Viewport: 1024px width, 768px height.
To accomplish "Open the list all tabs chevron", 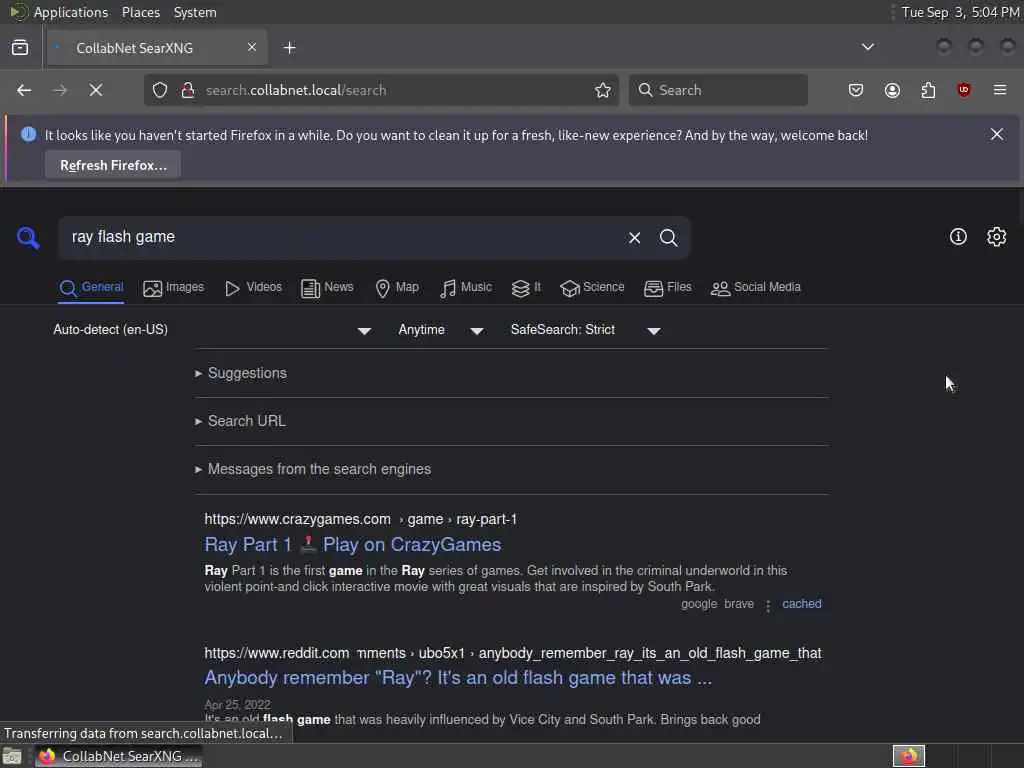I will (867, 47).
